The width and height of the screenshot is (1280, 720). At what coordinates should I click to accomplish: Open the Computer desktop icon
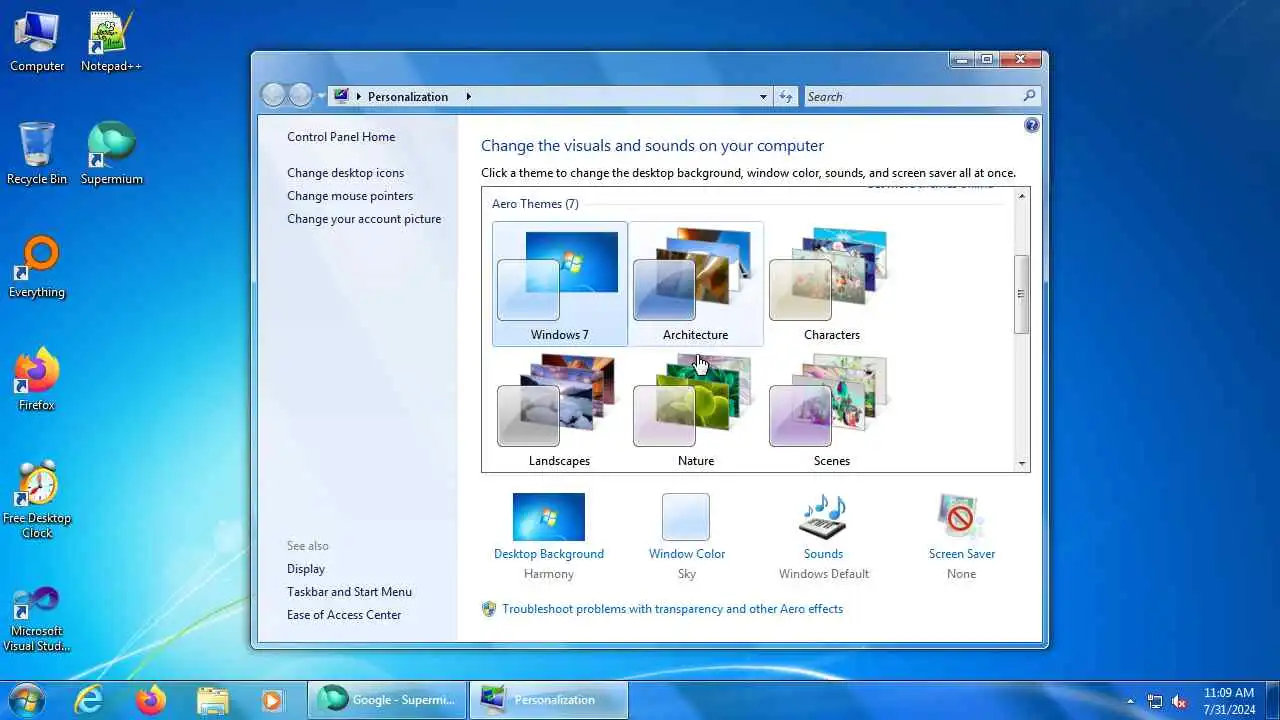[x=37, y=42]
